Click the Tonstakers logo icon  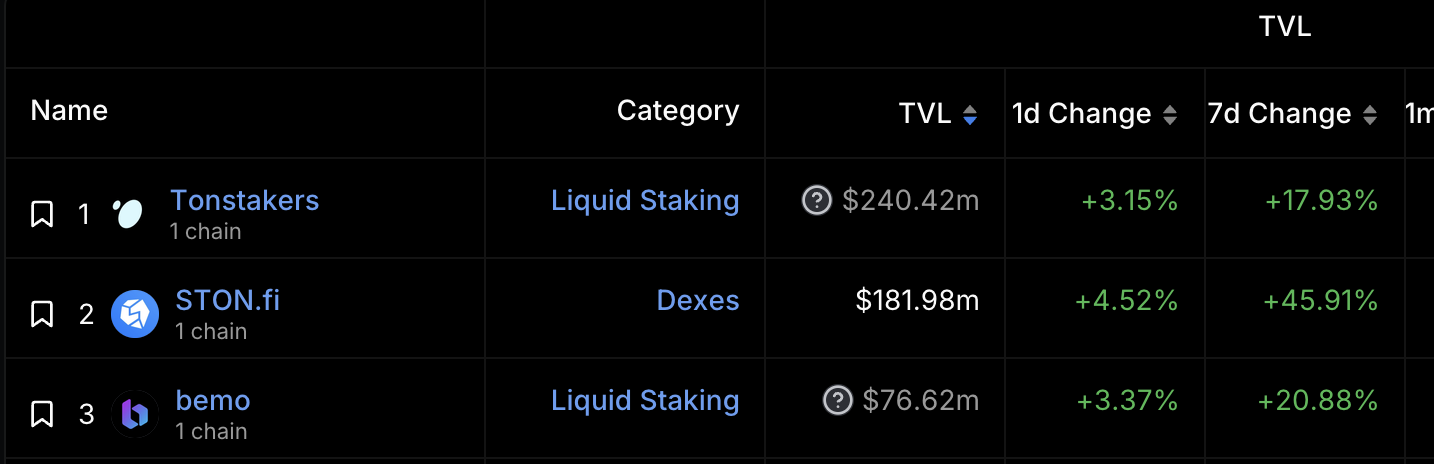(129, 214)
